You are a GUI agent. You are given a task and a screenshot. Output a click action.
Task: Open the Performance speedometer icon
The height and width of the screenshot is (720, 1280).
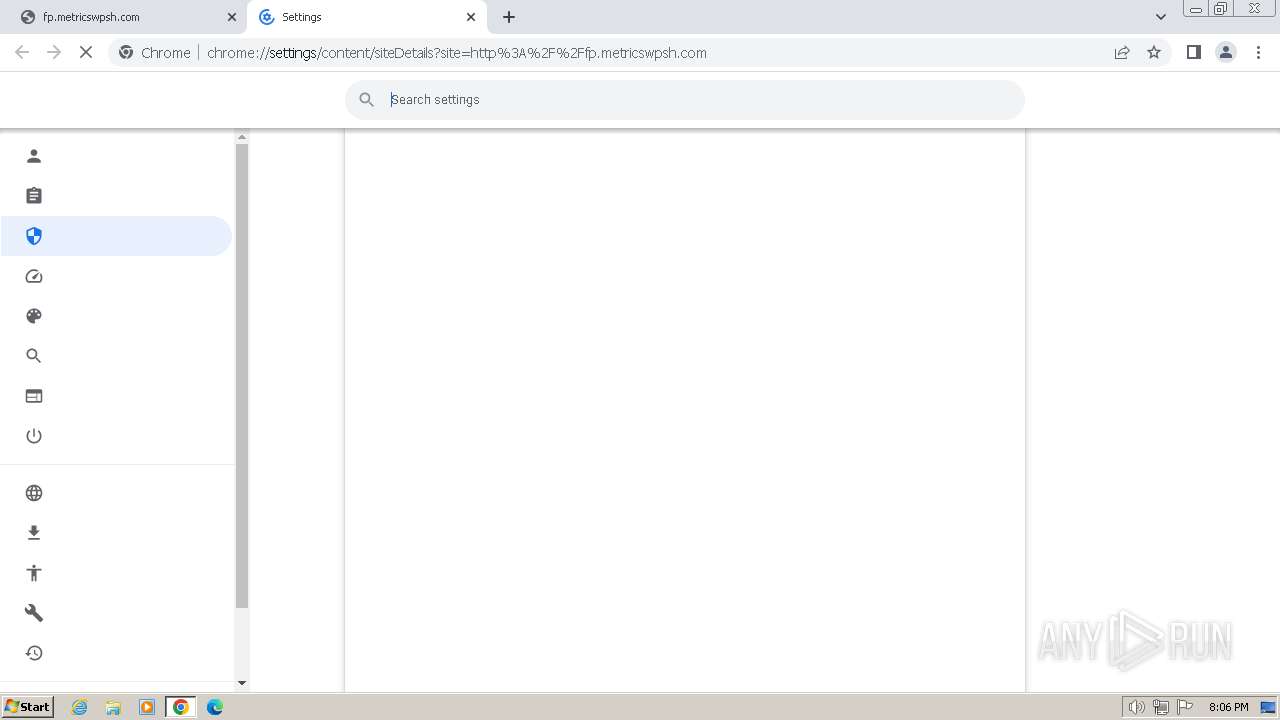pos(34,276)
